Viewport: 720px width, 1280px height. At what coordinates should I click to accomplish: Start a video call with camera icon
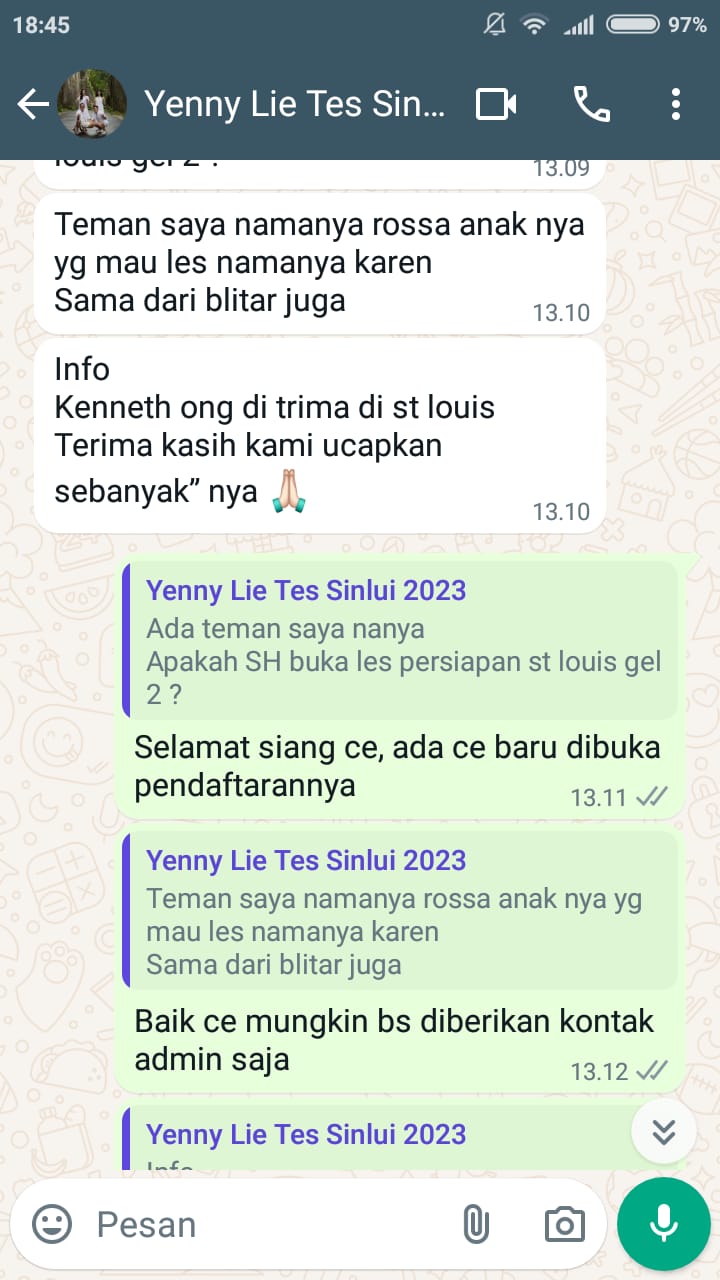[496, 104]
